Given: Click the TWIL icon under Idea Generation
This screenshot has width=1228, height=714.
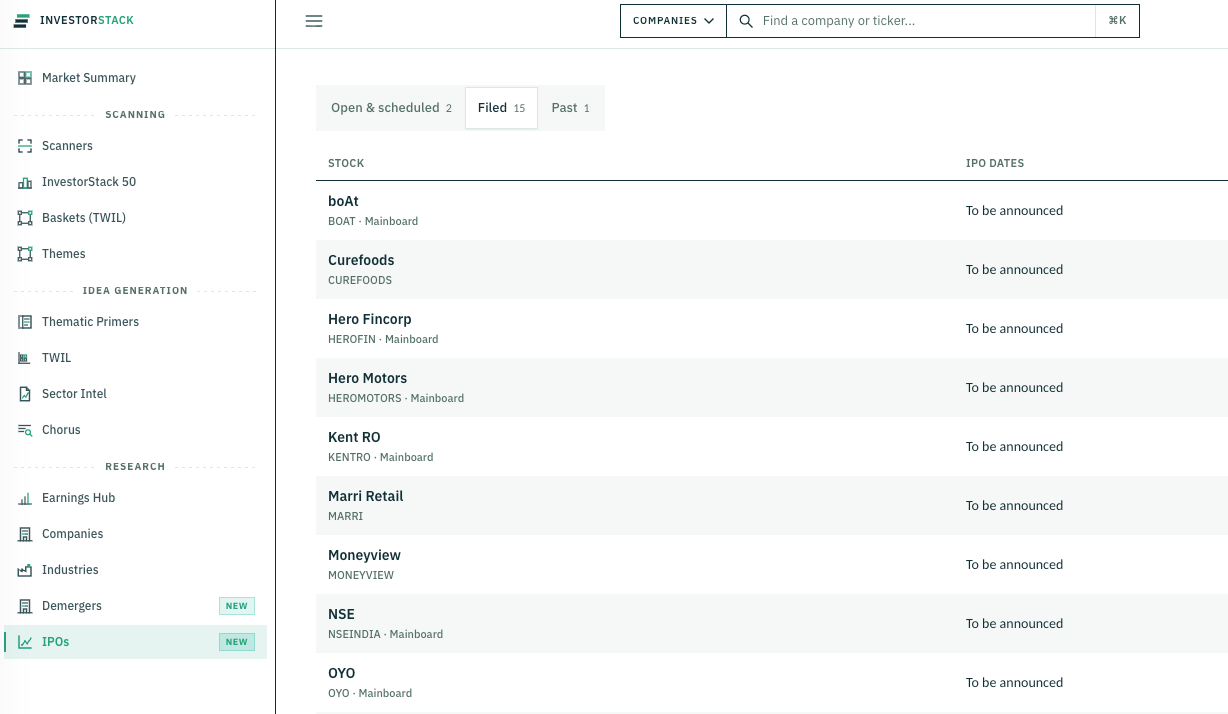Looking at the screenshot, I should (25, 358).
